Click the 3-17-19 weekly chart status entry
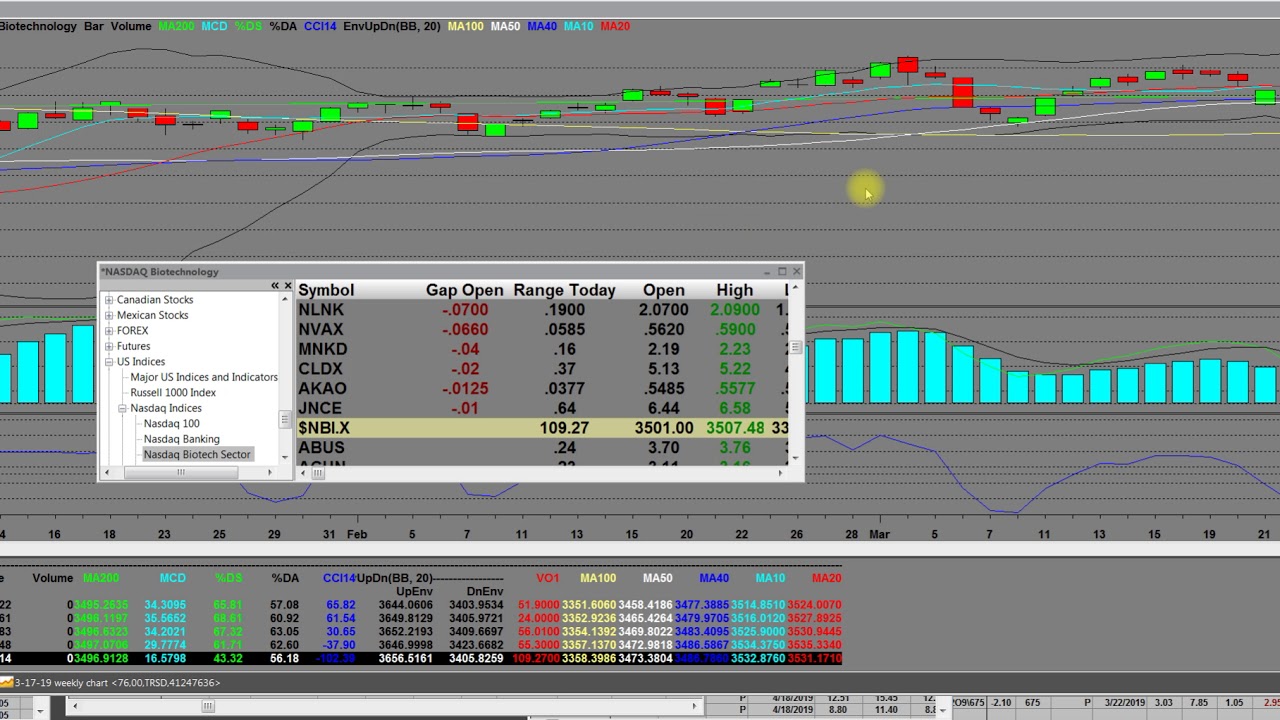Viewport: 1280px width, 720px height. (111, 683)
